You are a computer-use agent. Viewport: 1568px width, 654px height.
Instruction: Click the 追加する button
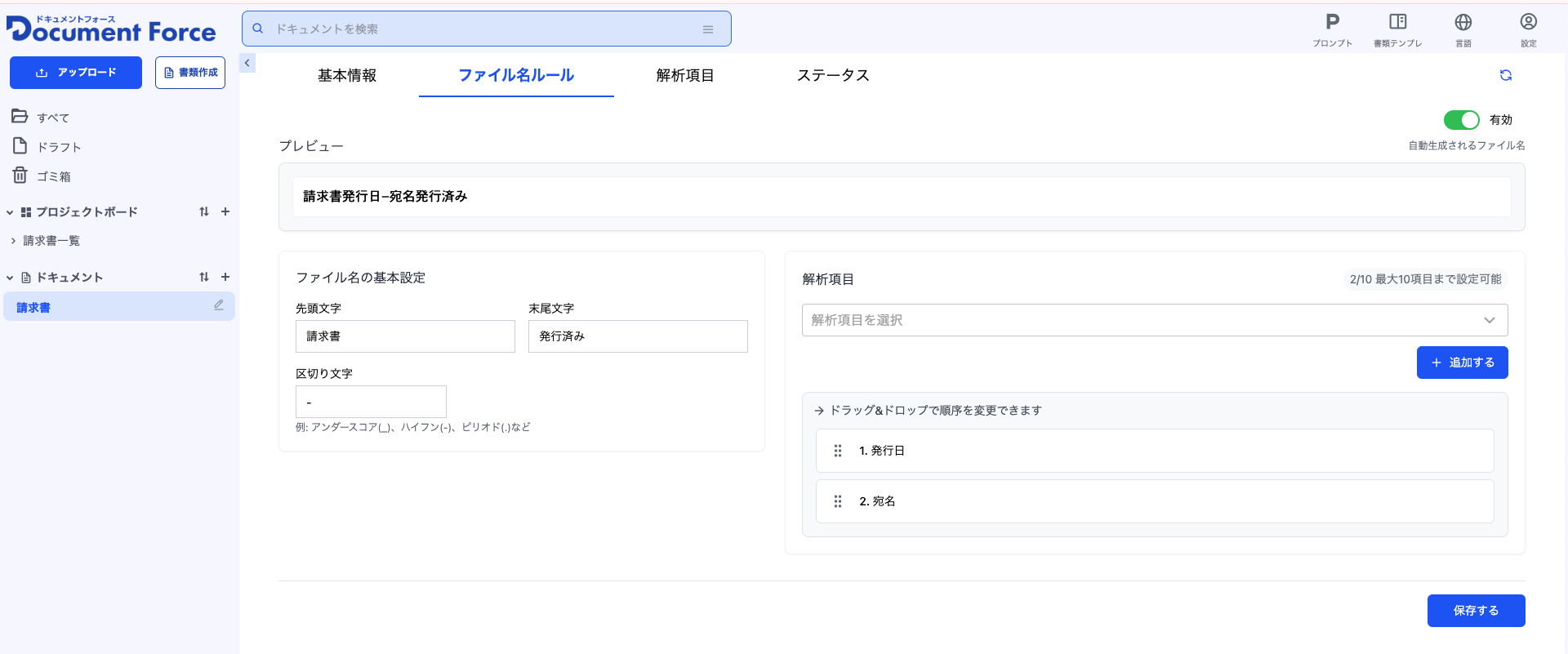click(x=1463, y=363)
